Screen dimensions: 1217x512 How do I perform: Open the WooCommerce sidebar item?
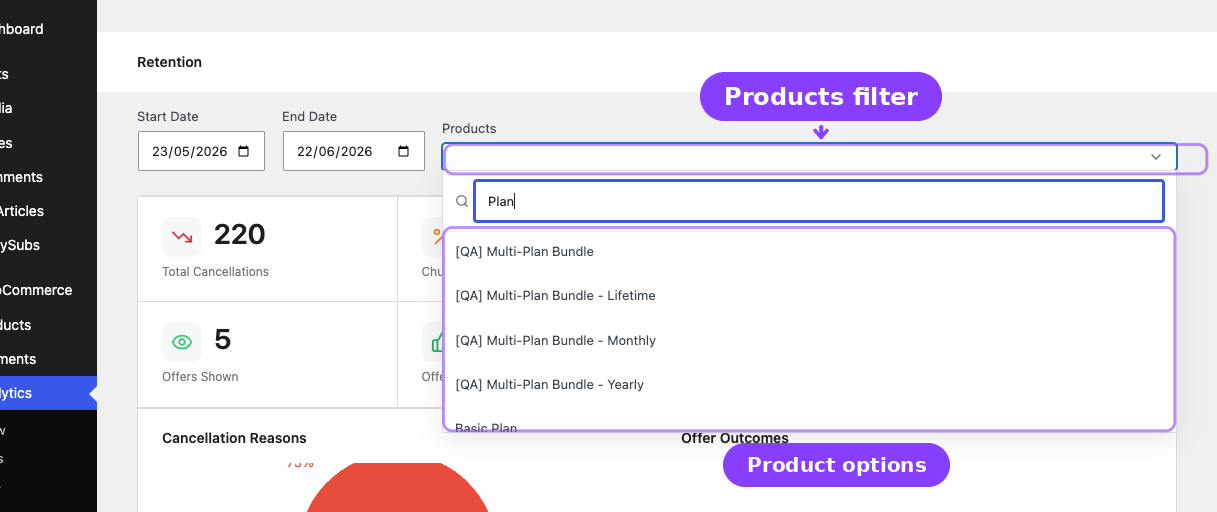click(x=48, y=290)
